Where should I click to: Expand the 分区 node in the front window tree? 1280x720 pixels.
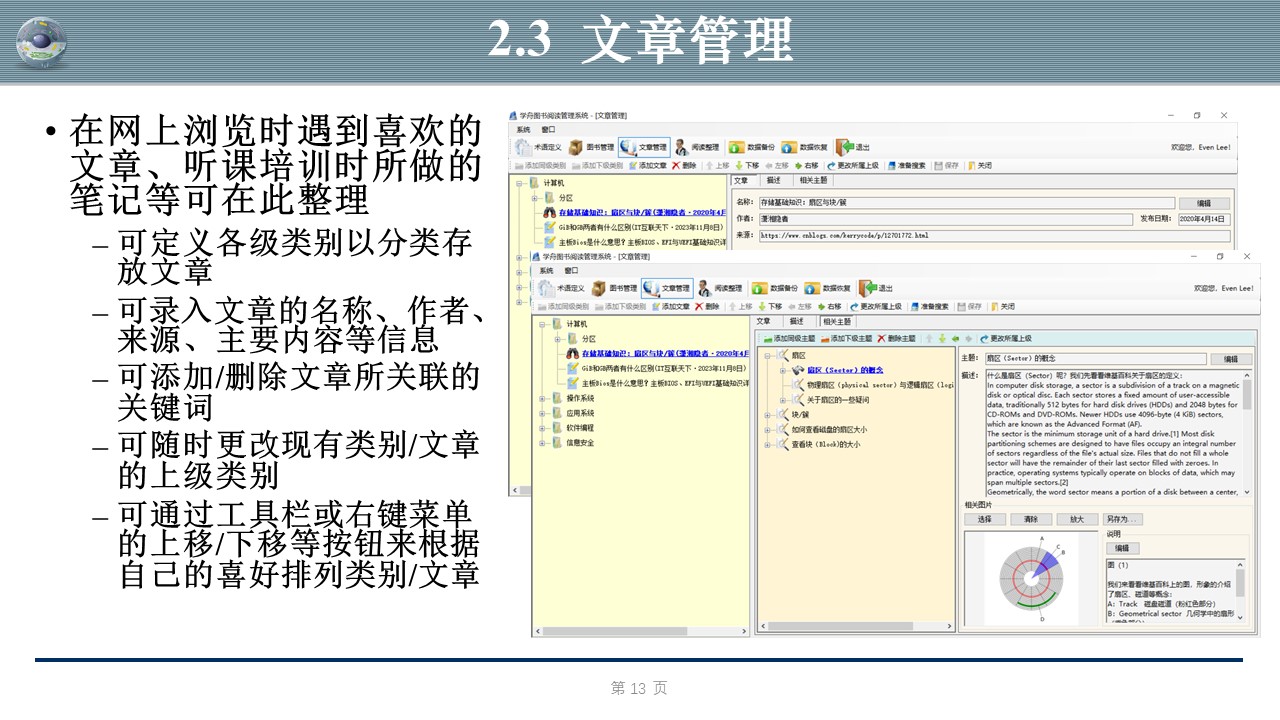[x=556, y=339]
